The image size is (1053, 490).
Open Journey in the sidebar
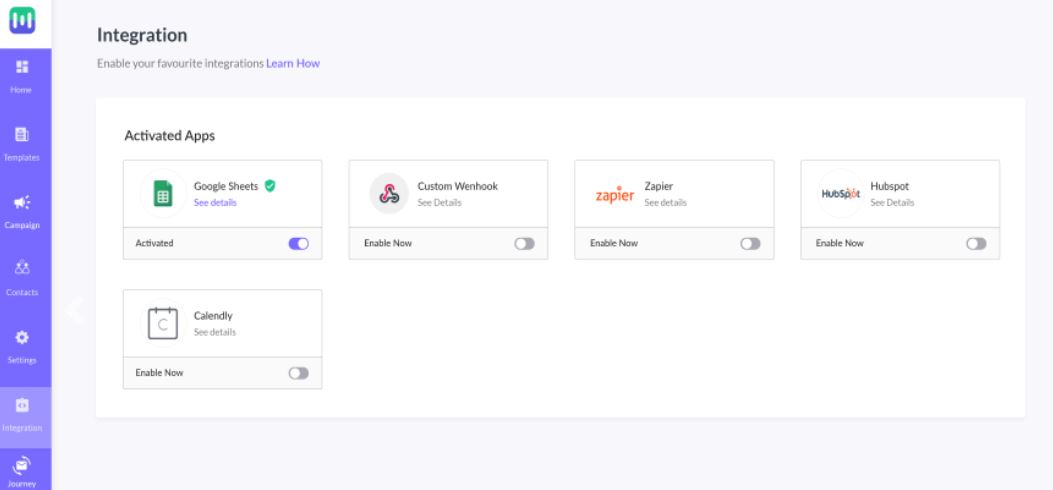coord(23,468)
